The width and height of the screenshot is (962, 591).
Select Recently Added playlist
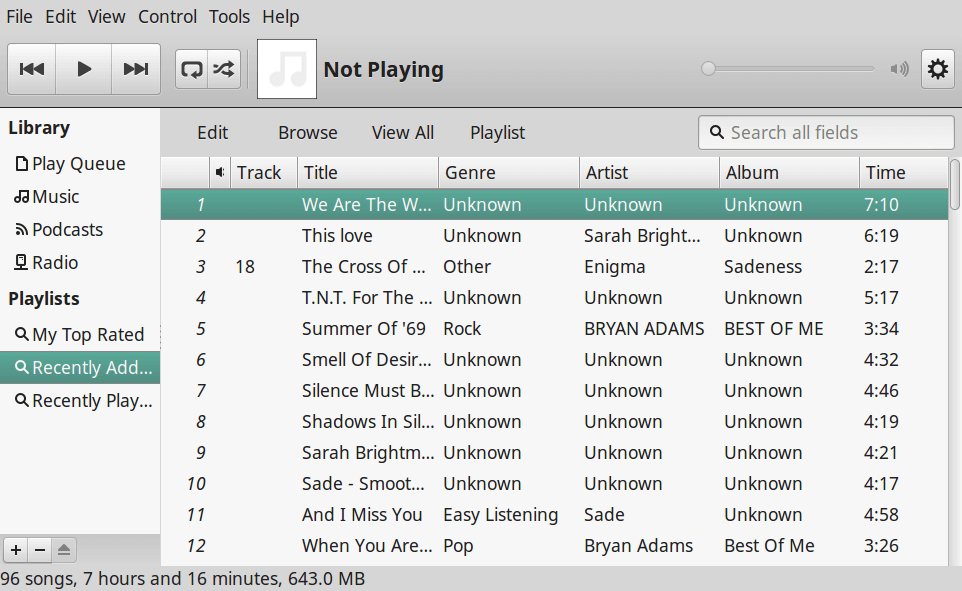[x=80, y=368]
